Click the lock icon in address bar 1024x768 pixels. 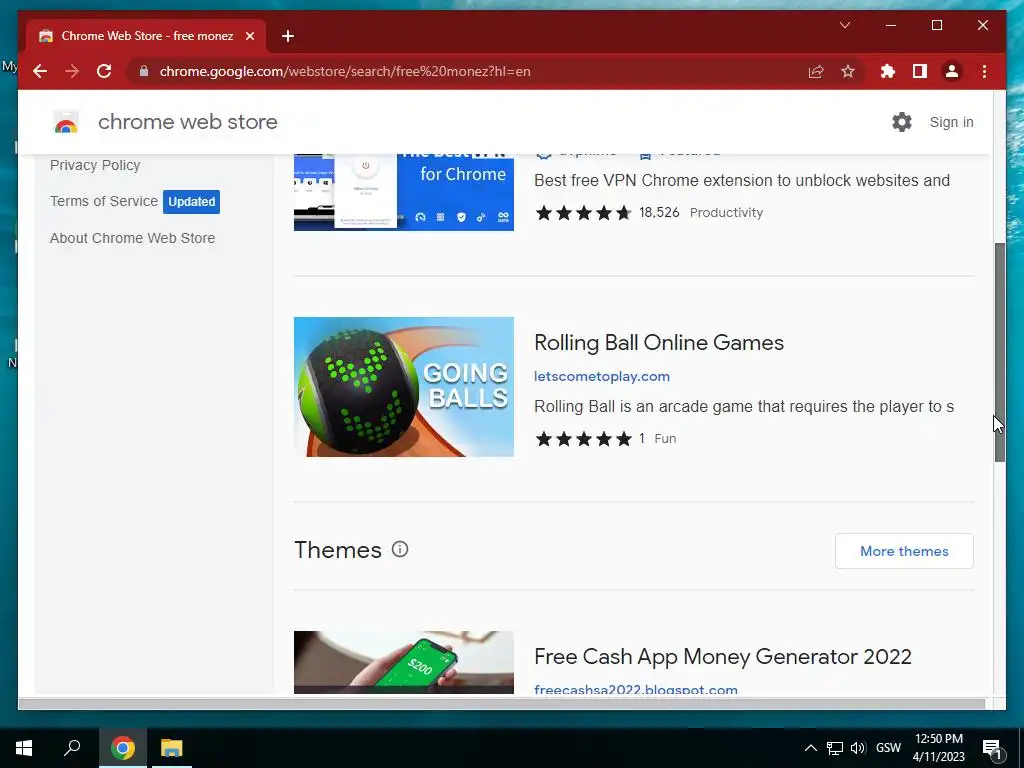(144, 71)
